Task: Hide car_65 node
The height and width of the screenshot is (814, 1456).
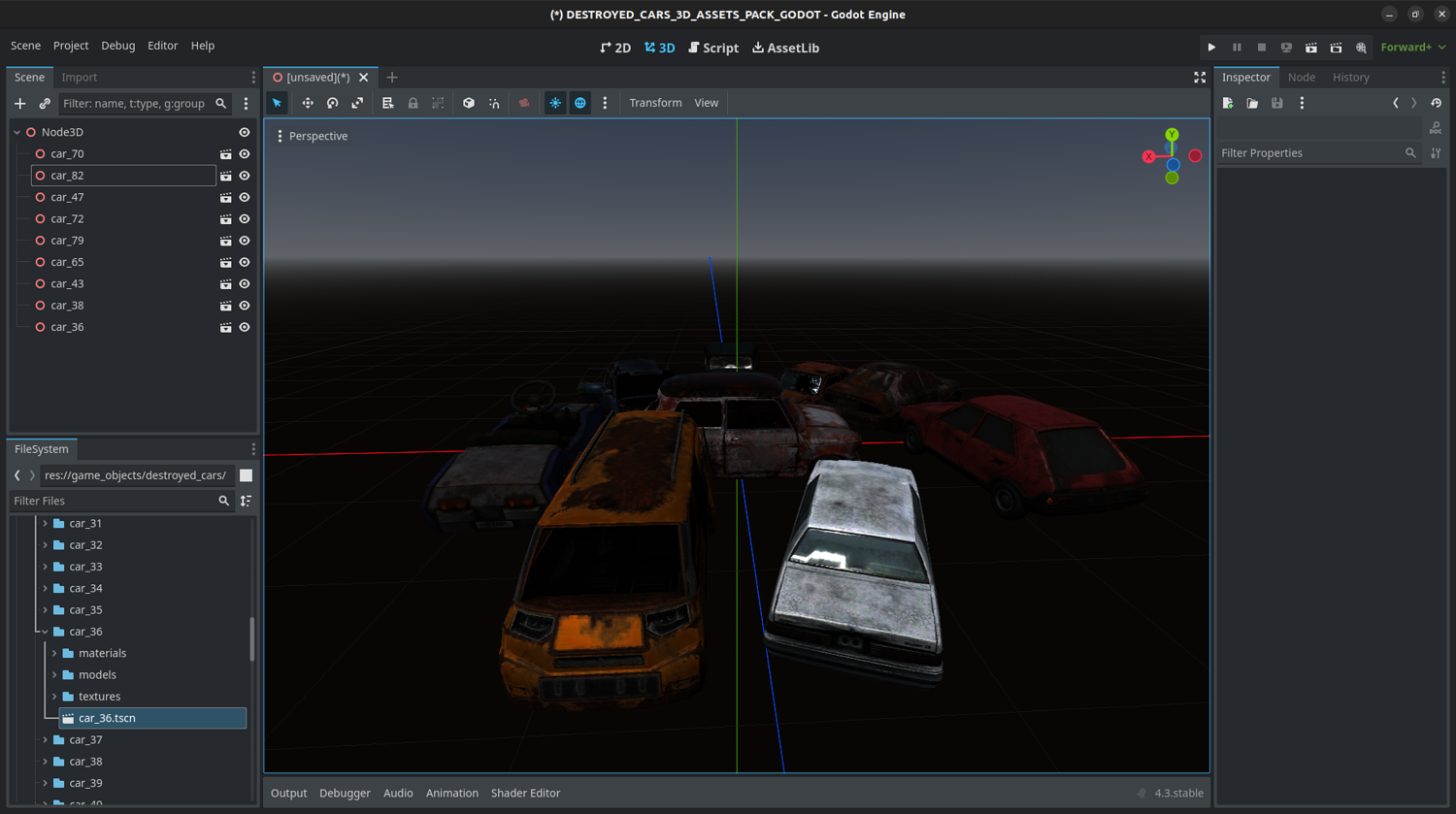Action: (245, 262)
